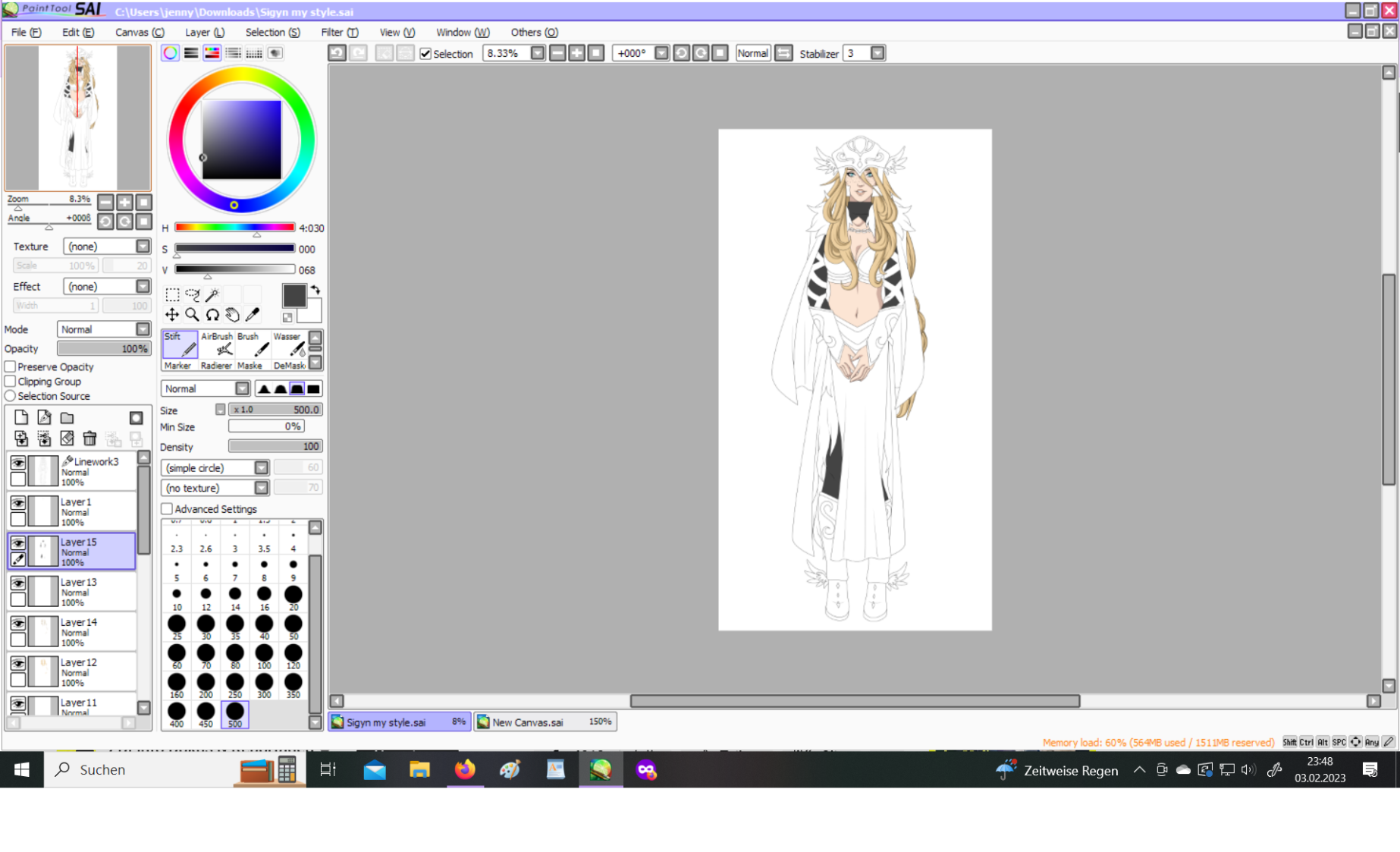The height and width of the screenshot is (852, 1400).
Task: Open the Texture dropdown
Action: coord(106,247)
